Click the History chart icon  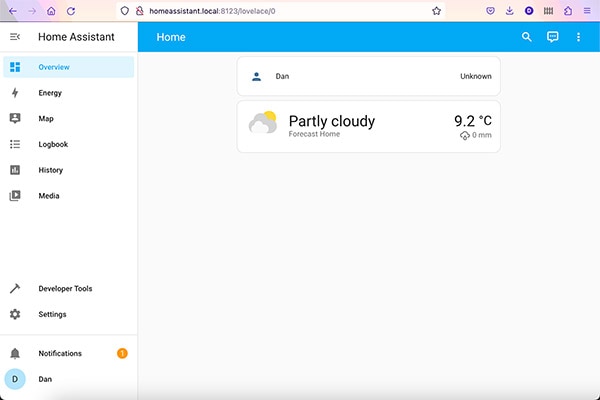(x=15, y=170)
